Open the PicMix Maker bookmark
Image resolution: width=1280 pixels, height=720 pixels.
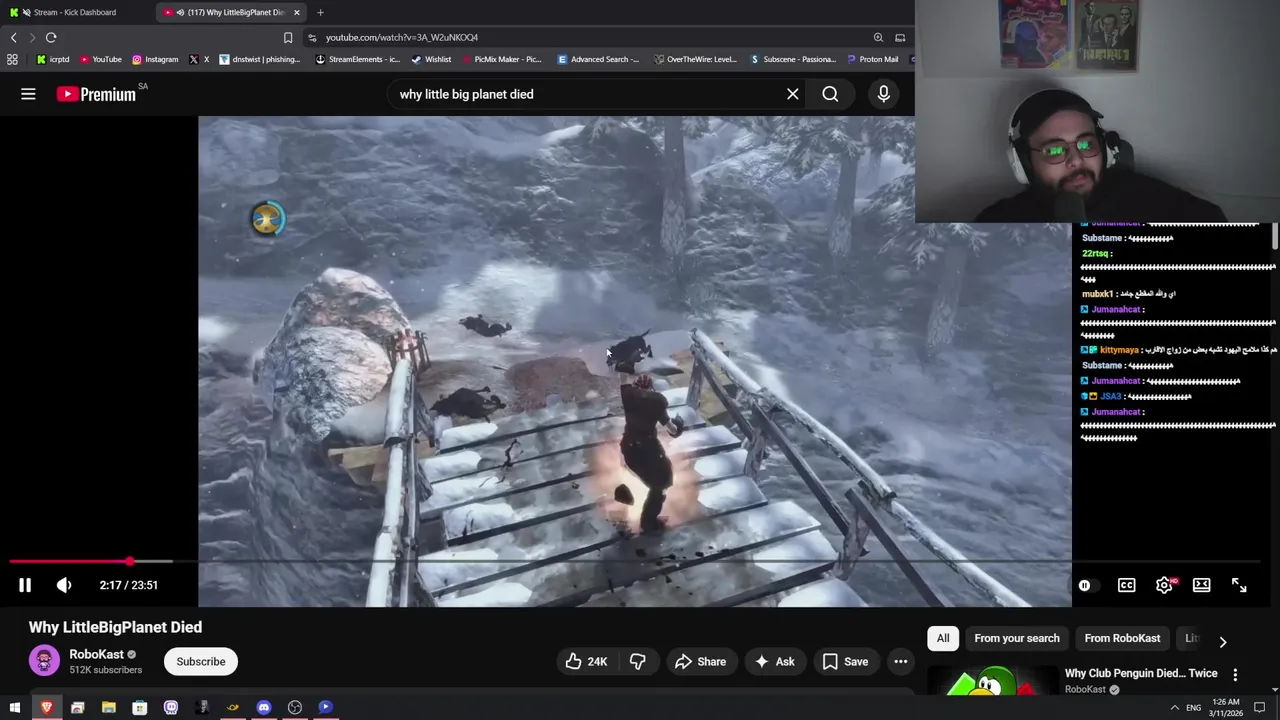tap(500, 59)
